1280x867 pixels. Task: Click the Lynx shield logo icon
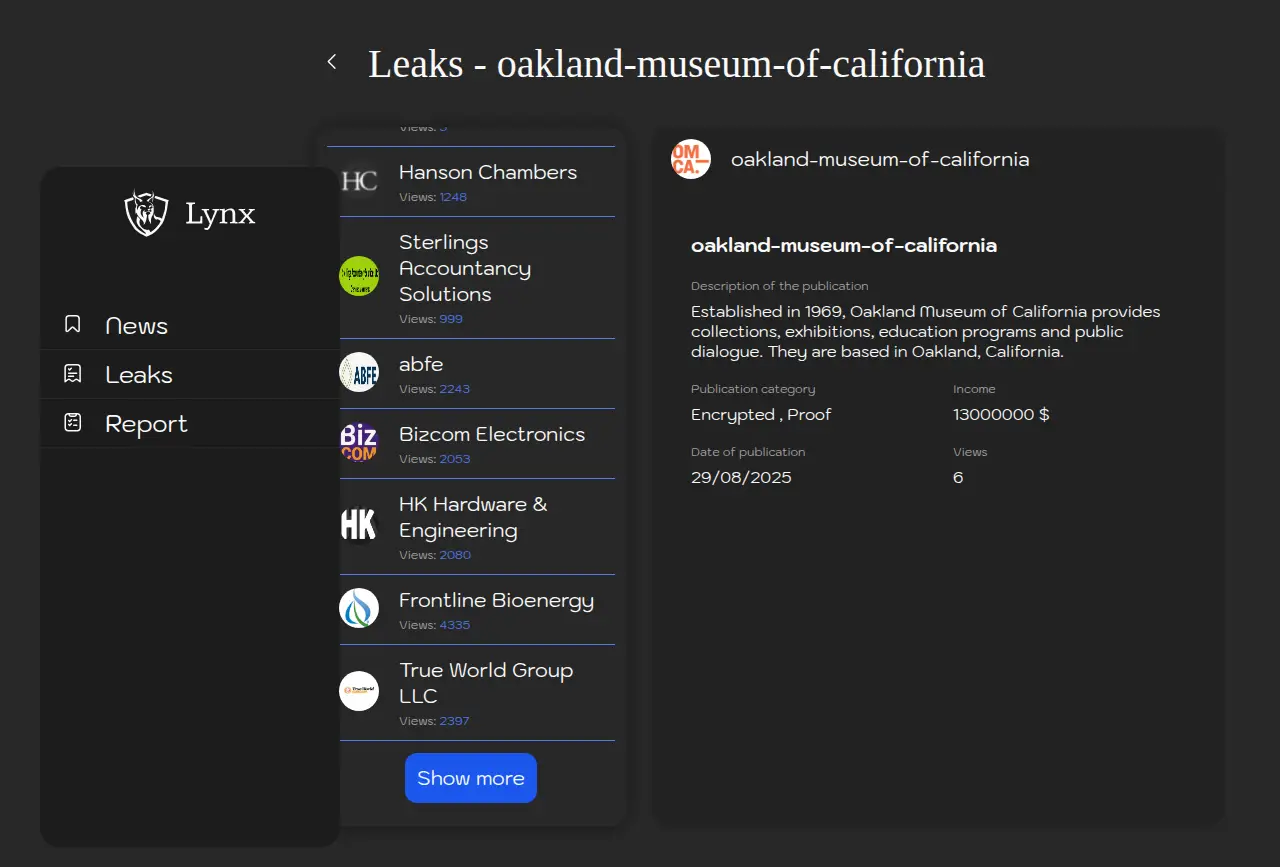[146, 213]
